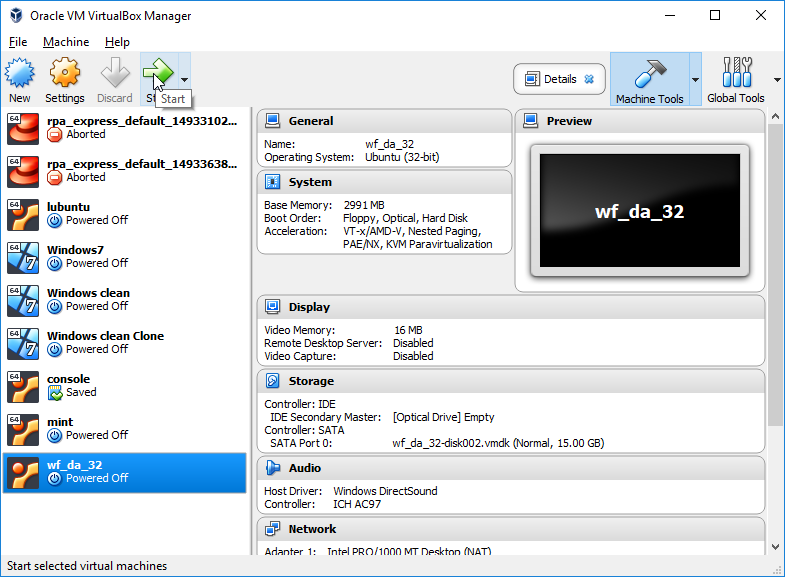Open the Network section header title
The height and width of the screenshot is (577, 785).
[x=312, y=529]
